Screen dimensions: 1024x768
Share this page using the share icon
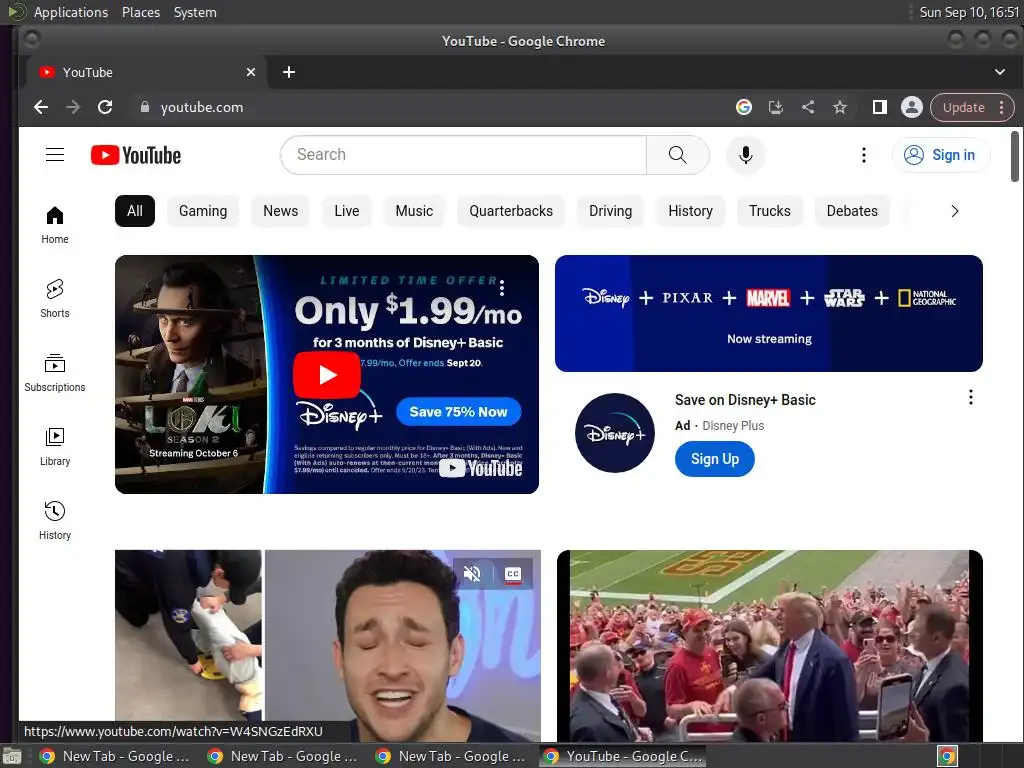[x=808, y=107]
